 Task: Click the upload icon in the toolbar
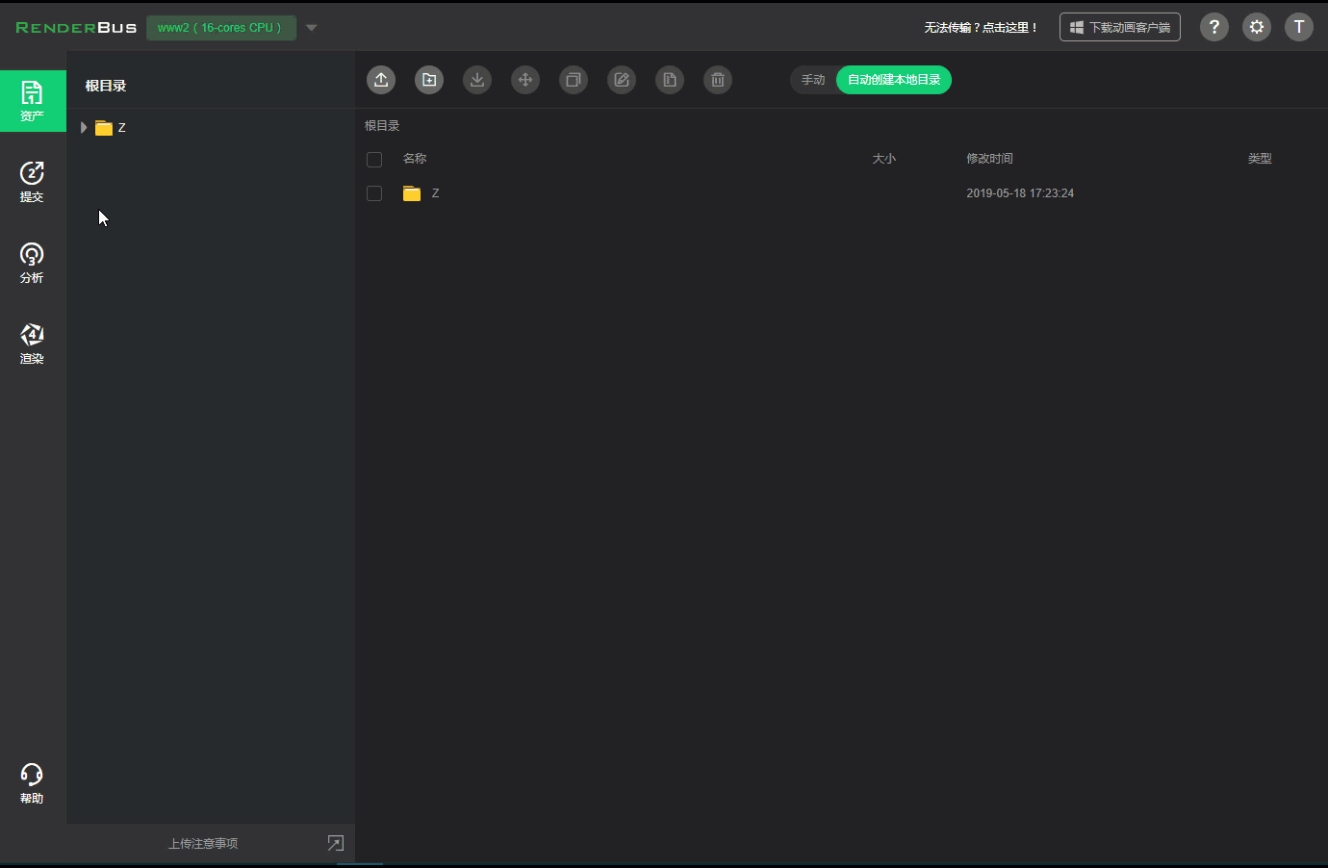[x=381, y=80]
